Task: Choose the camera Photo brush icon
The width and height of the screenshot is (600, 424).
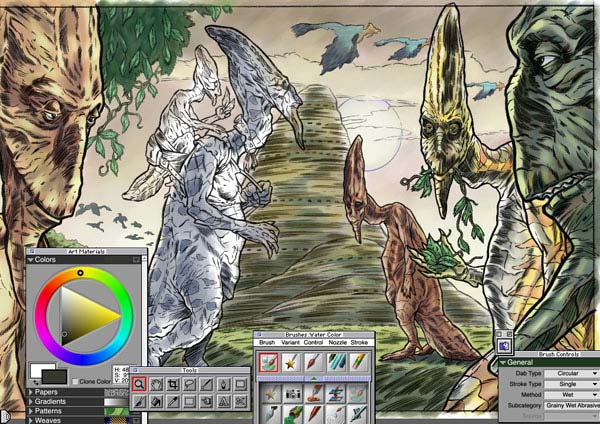Action: [293, 395]
